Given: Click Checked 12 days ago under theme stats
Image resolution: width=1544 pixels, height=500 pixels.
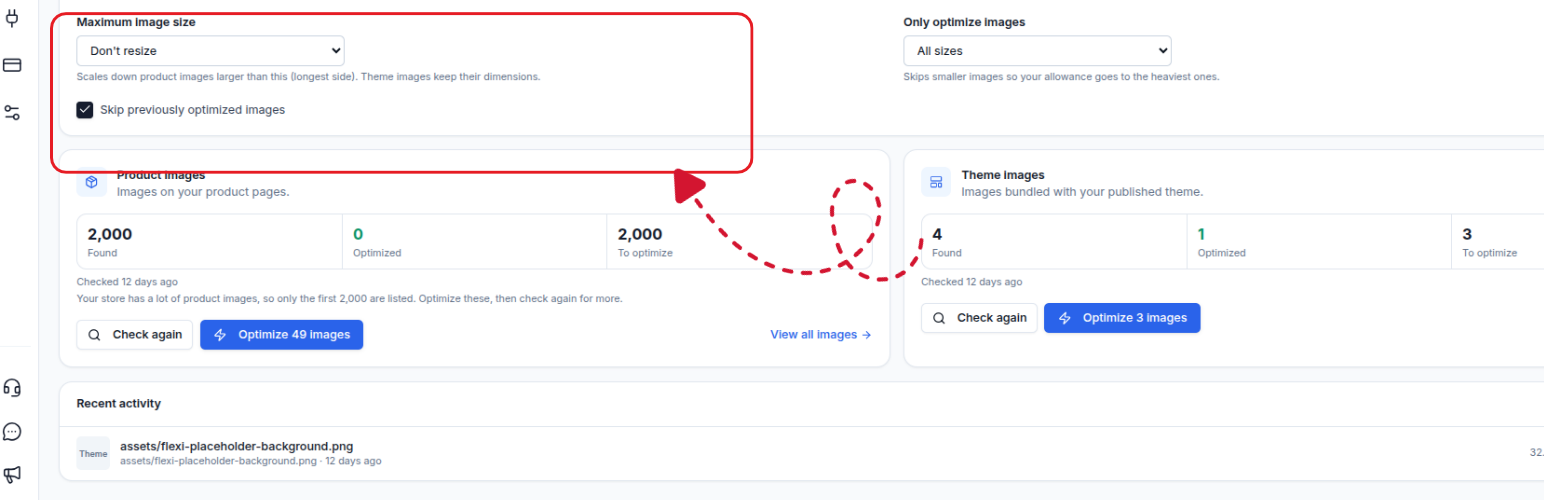Looking at the screenshot, I should tap(971, 282).
